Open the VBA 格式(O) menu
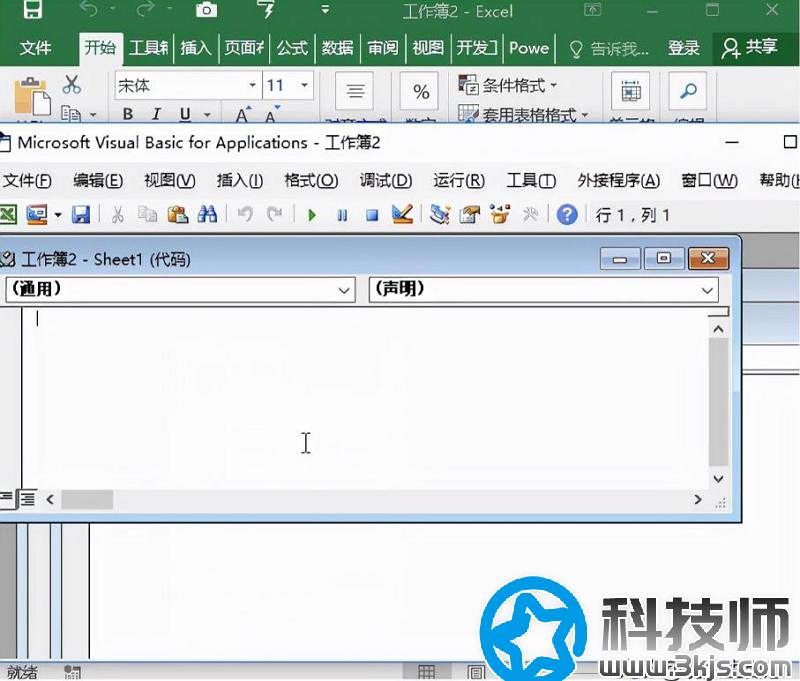Screen dimensions: 800x681 tap(311, 180)
